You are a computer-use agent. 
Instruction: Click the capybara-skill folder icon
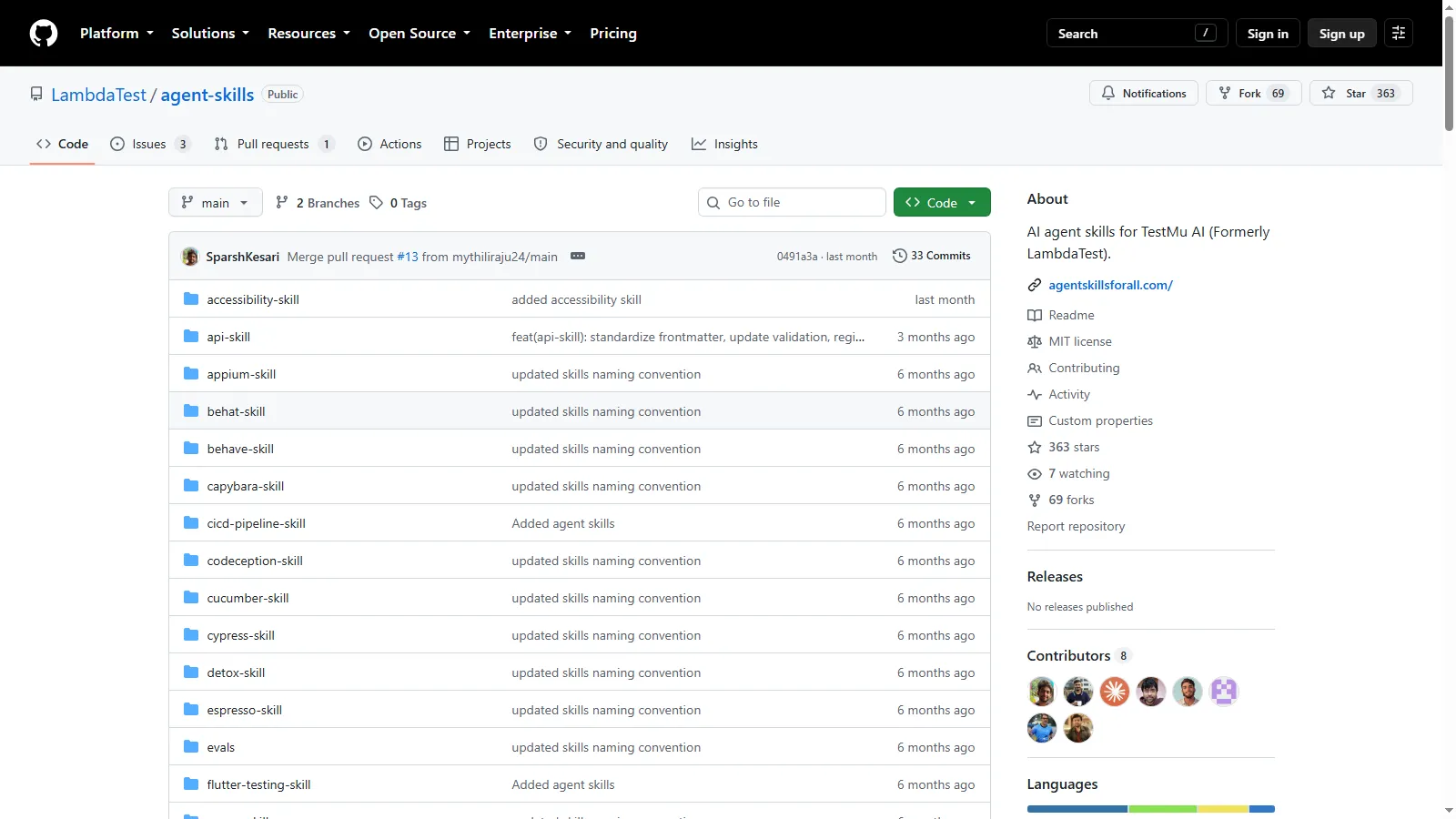click(191, 486)
